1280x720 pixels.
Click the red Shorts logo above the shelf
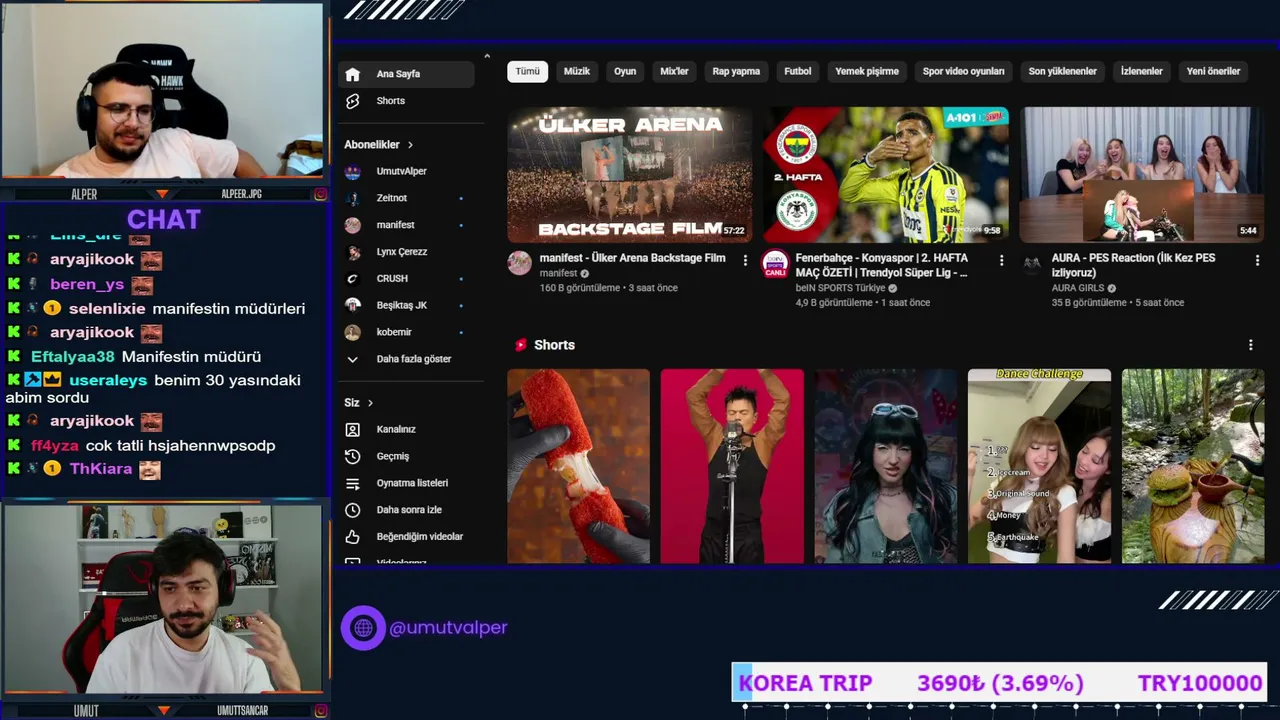coord(520,345)
